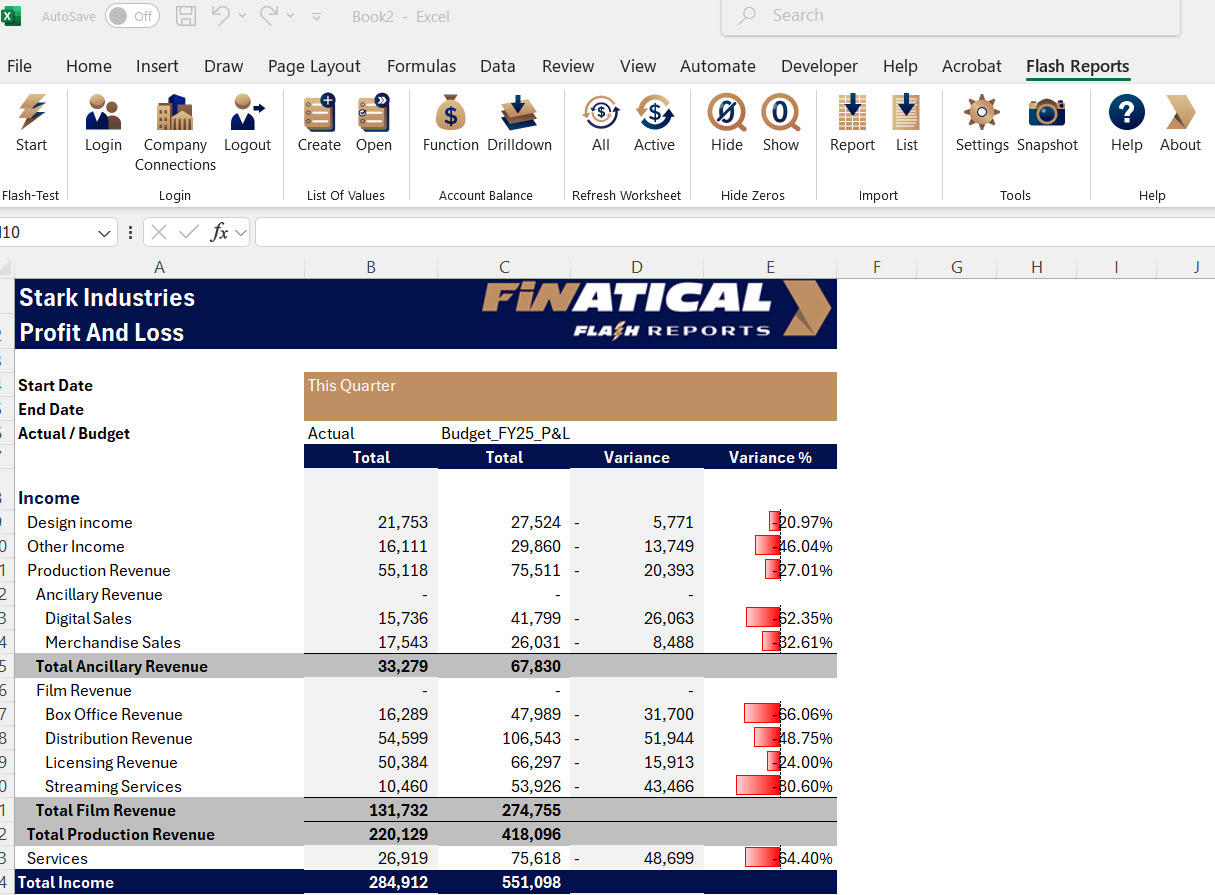Click Hide zeros icon
The height and width of the screenshot is (895, 1215).
pyautogui.click(x=727, y=112)
